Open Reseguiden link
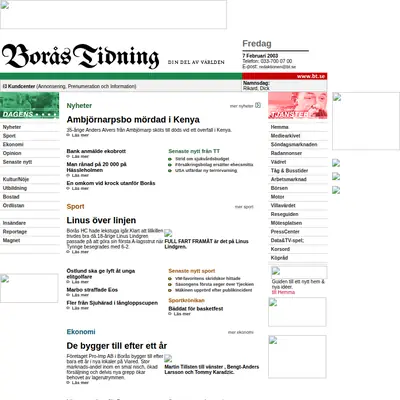Screen dimensions: 400x400 (x=284, y=214)
